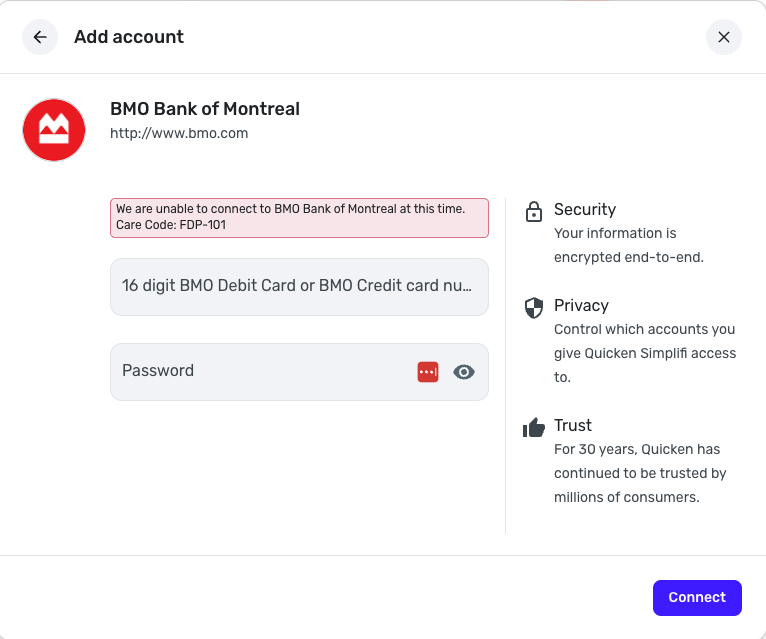The width and height of the screenshot is (766, 639).
Task: Select the Security heading text
Action: tap(585, 209)
